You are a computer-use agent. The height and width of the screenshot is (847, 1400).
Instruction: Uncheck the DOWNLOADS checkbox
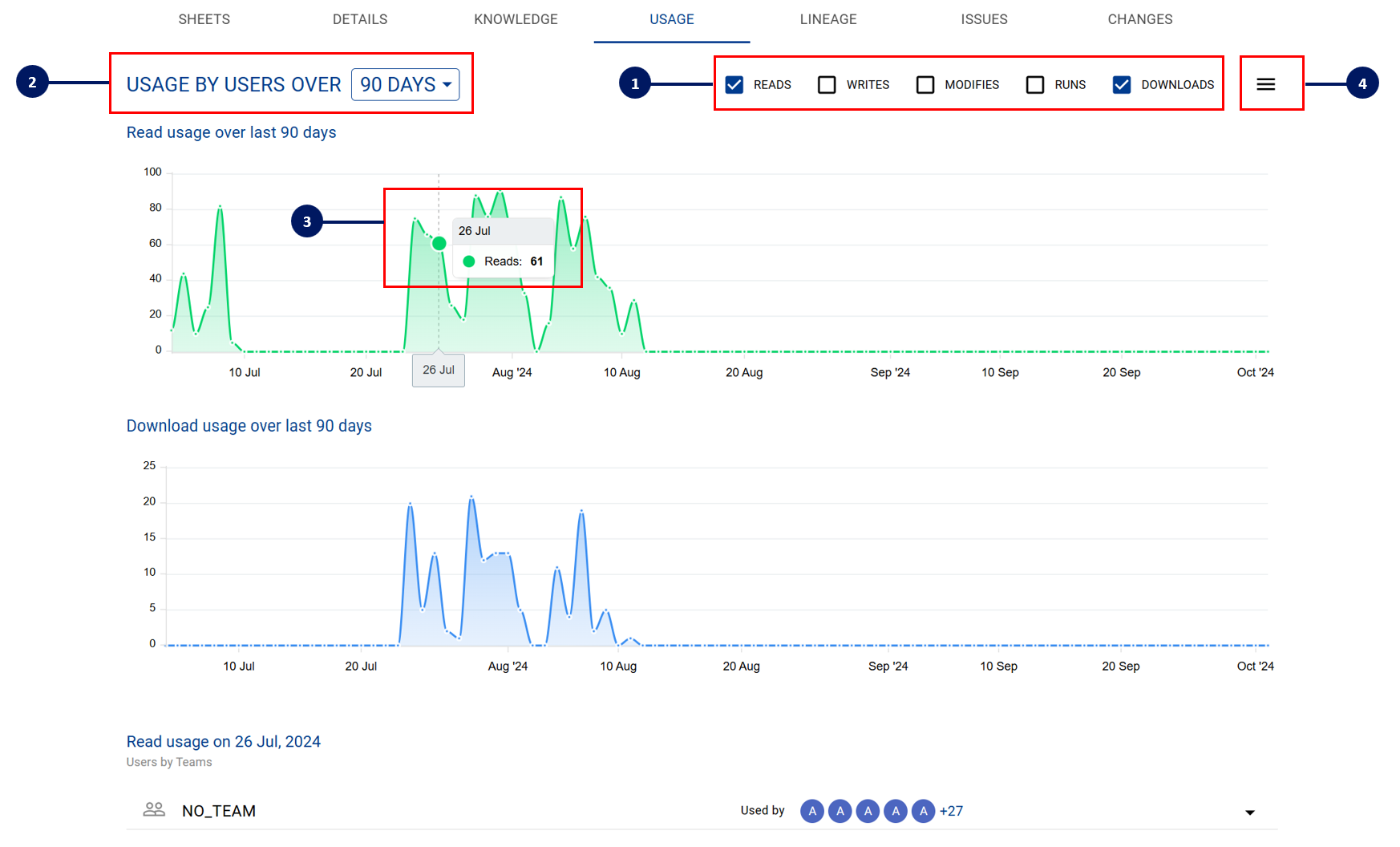tap(1122, 85)
